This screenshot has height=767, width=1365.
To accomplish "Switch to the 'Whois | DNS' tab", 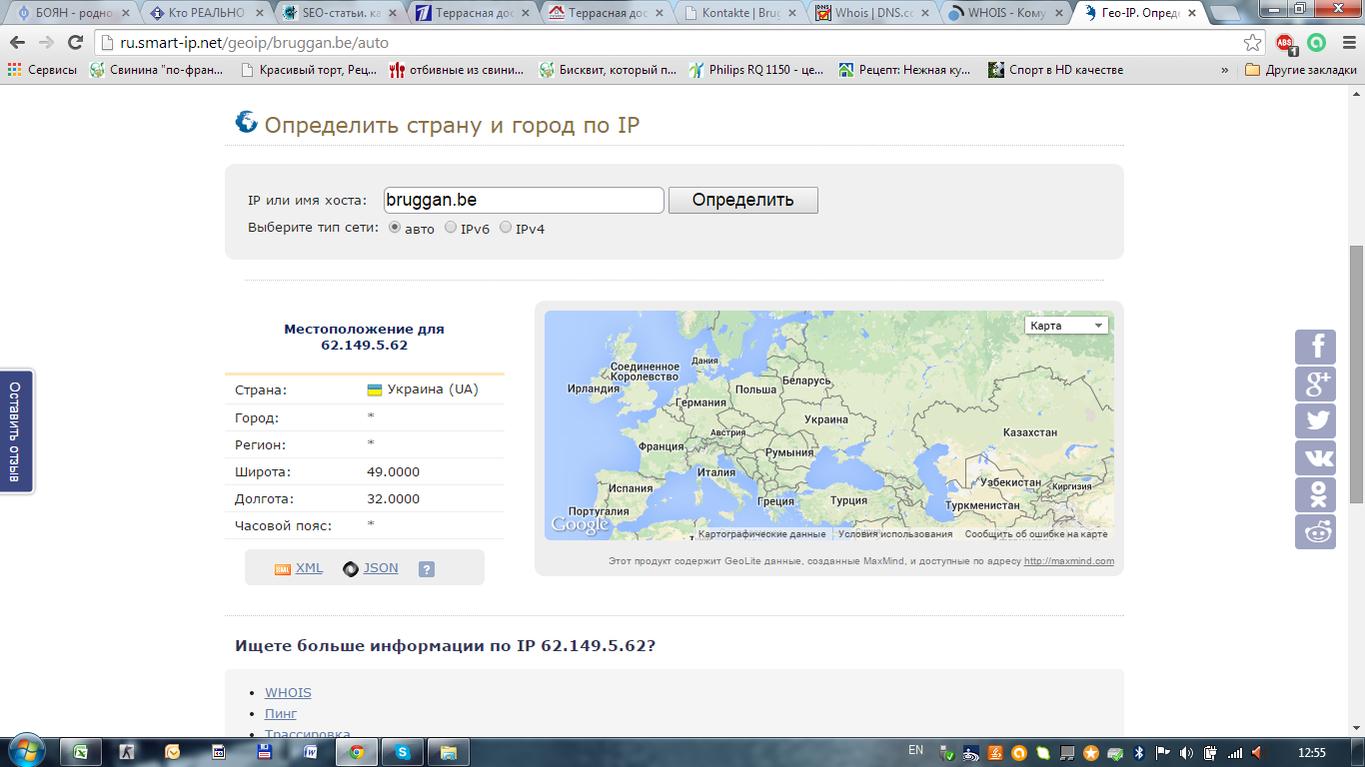I will pyautogui.click(x=871, y=14).
